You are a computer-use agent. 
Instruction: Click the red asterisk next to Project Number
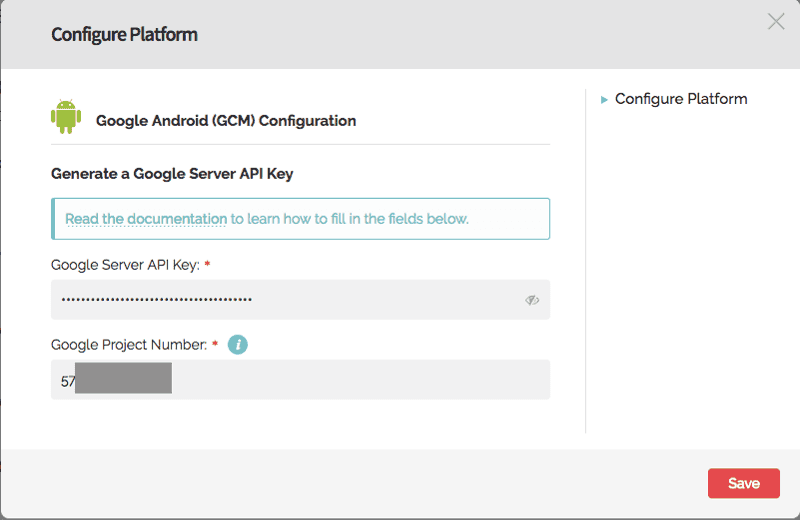pos(215,343)
